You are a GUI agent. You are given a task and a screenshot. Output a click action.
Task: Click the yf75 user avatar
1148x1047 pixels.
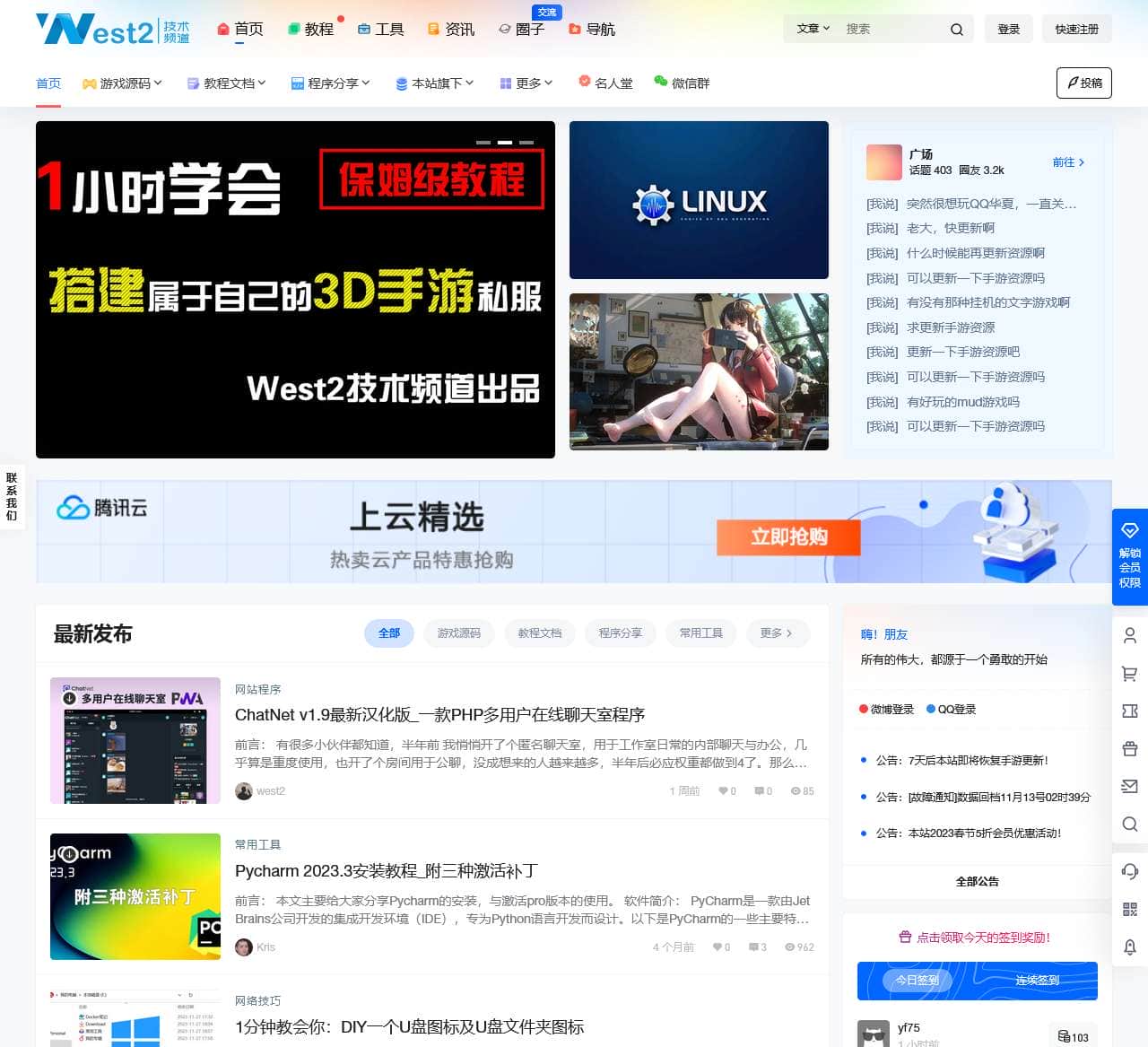pos(874,1034)
